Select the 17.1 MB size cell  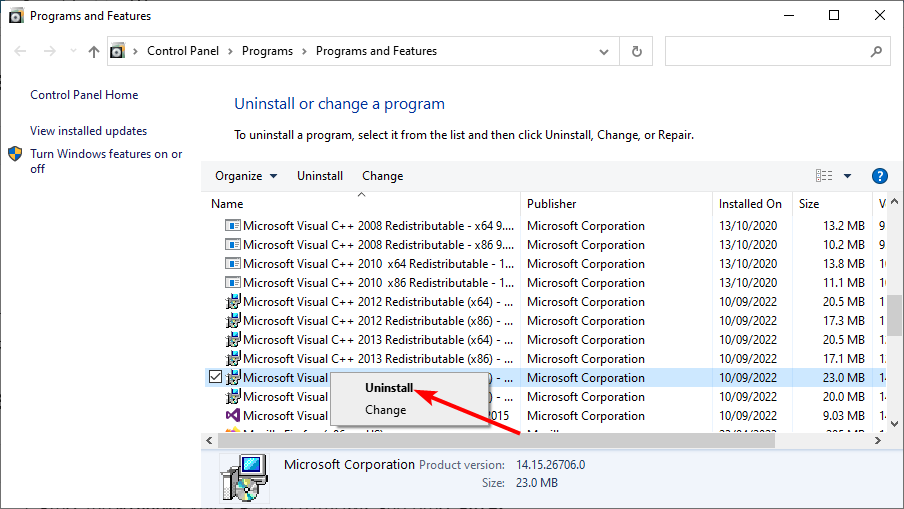point(843,359)
